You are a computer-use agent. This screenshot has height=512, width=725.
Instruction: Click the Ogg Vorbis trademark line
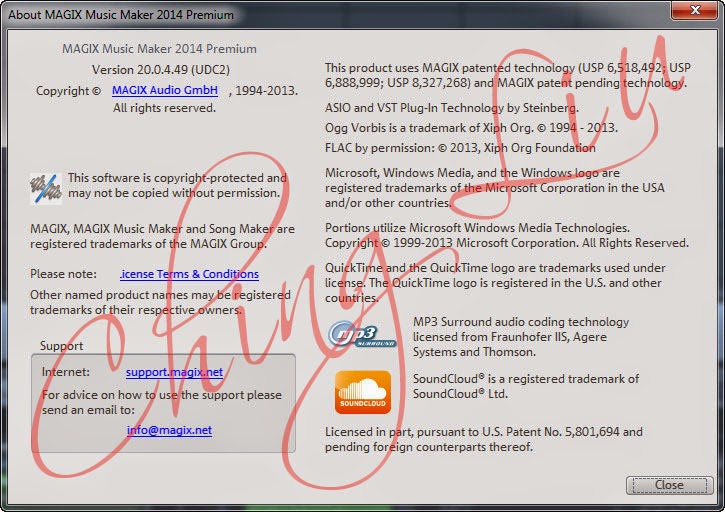[471, 128]
